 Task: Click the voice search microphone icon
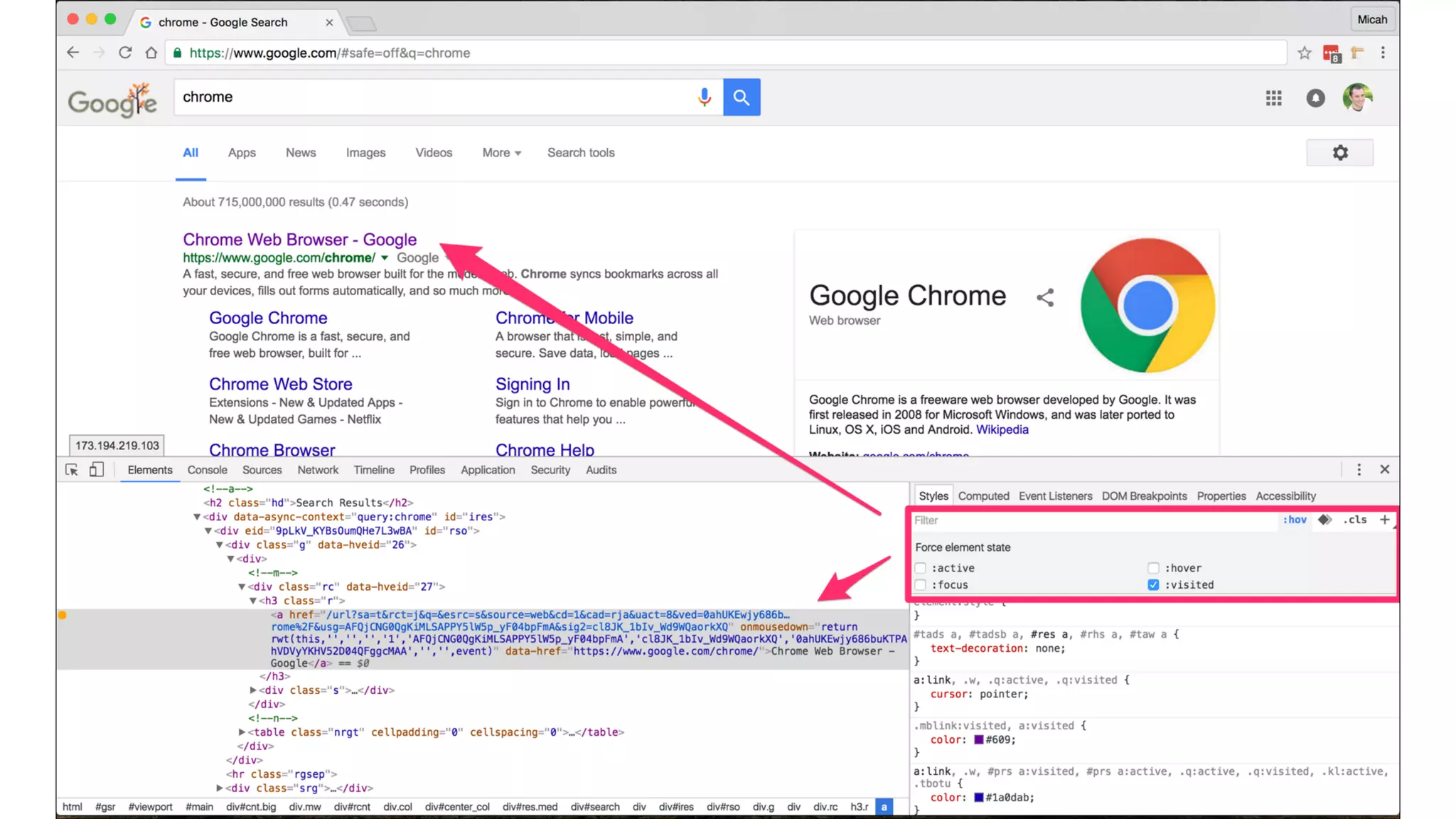point(704,97)
